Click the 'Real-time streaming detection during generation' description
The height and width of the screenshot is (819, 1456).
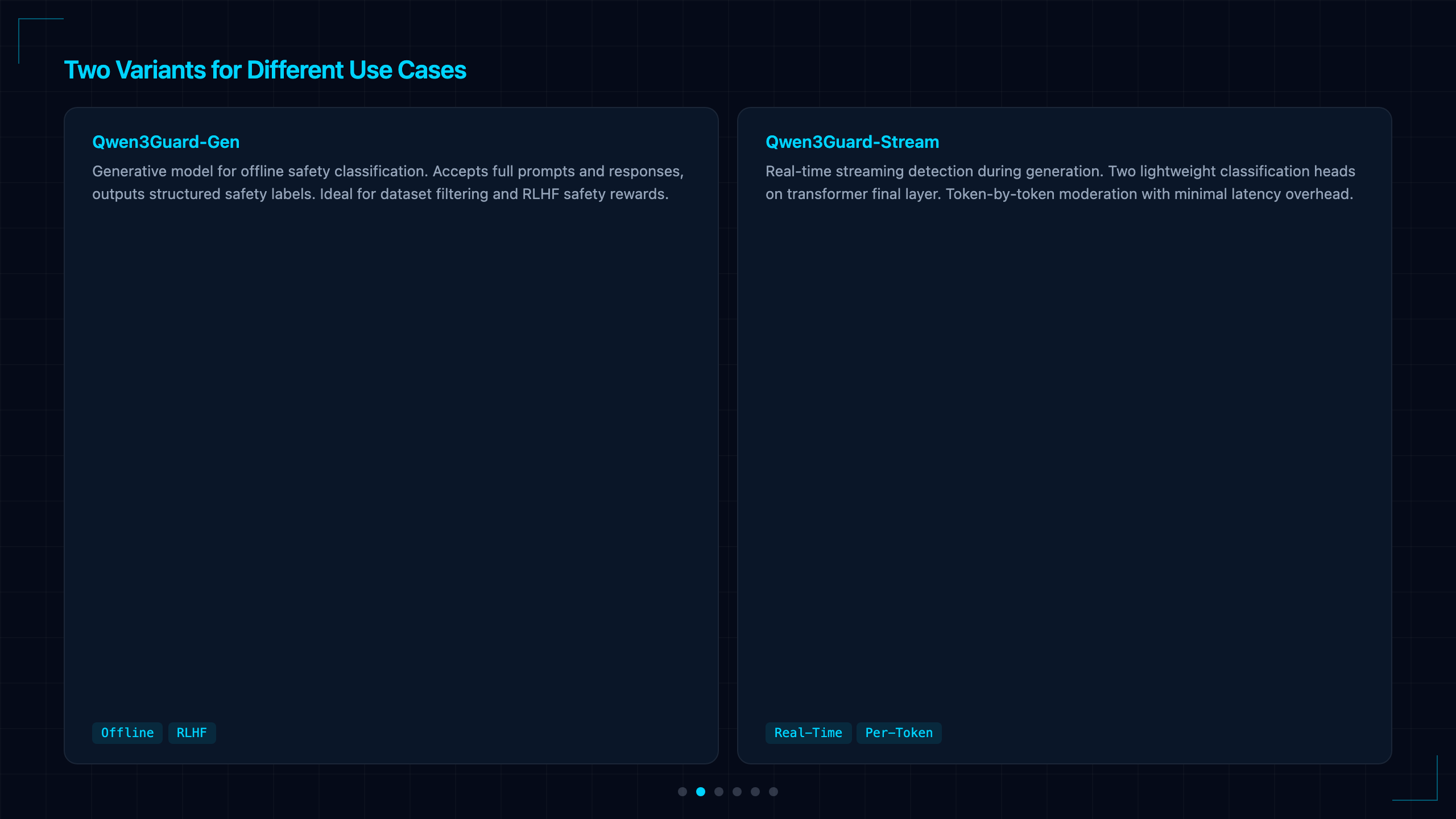pos(1060,183)
